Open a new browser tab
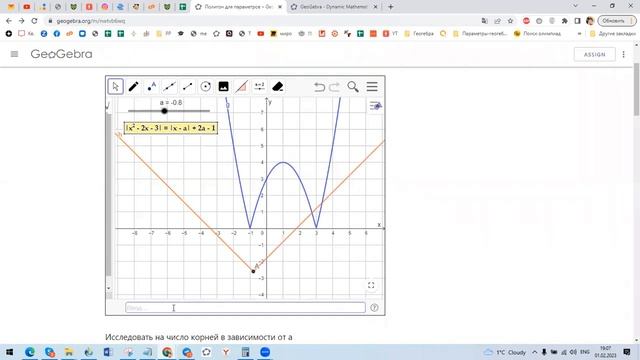640x360 pixels. pos(391,7)
